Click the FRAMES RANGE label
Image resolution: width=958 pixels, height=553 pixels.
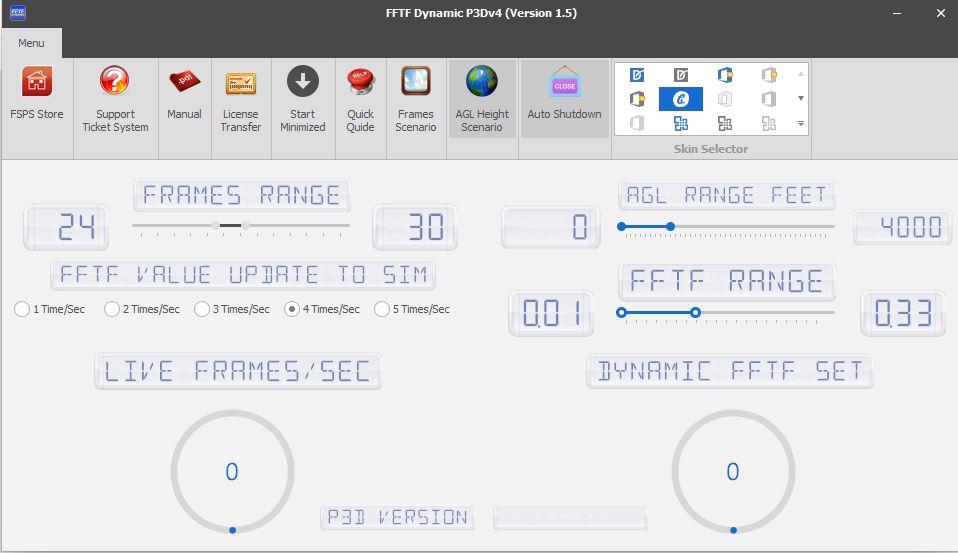(x=241, y=196)
